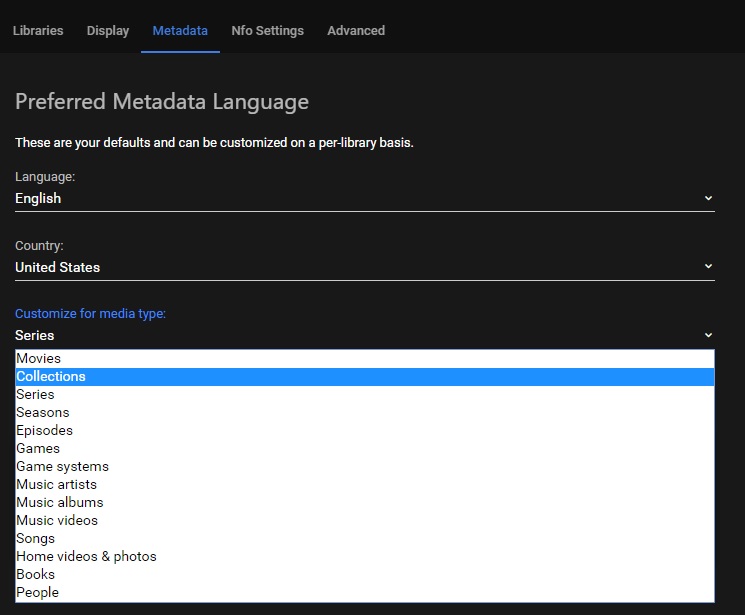The image size is (745, 615).
Task: Click the chevron beside the Series media type
Action: [708, 335]
